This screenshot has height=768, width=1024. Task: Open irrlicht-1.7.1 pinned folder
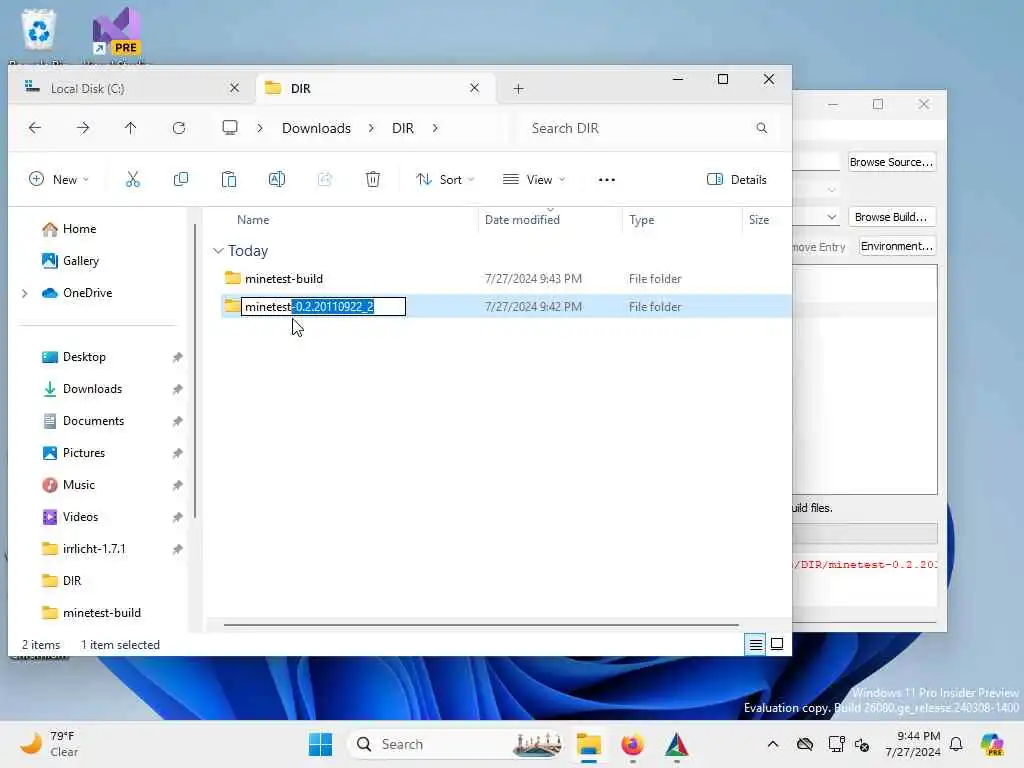pos(84,549)
